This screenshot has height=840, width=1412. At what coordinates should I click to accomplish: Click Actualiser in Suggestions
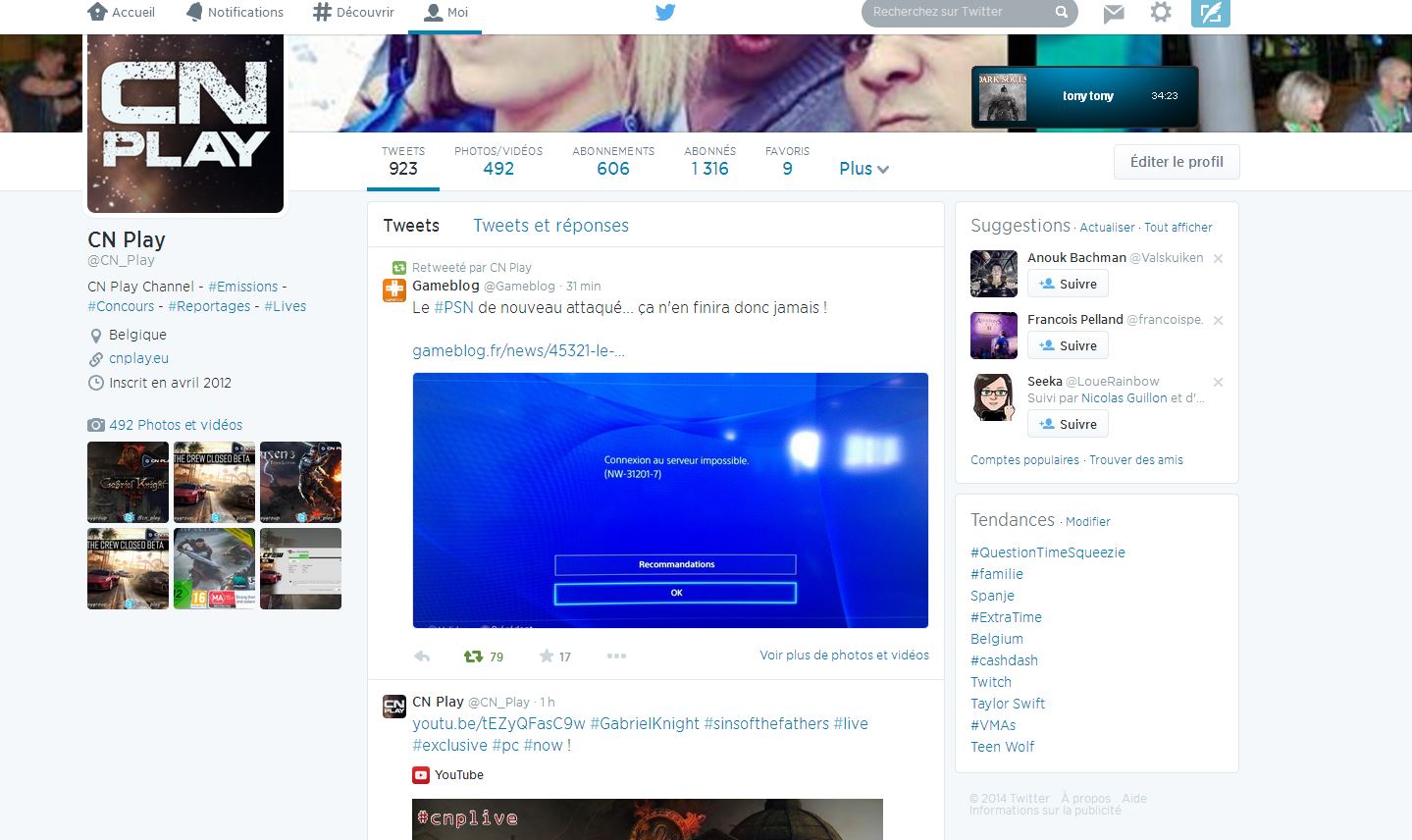[x=1107, y=228]
